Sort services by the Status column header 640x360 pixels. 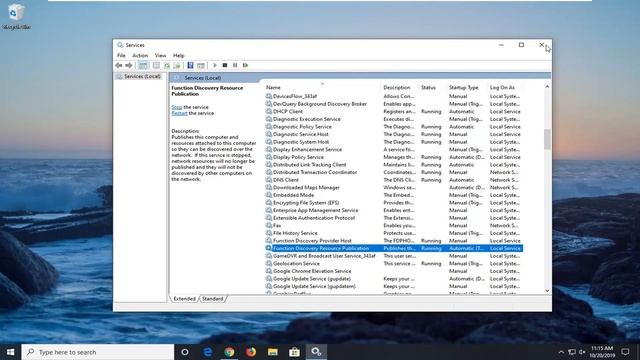[432, 87]
